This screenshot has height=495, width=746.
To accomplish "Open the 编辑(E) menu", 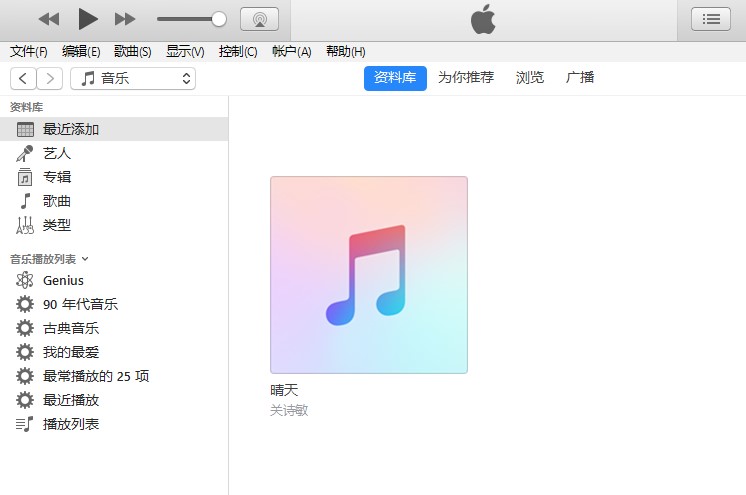I will coord(81,51).
